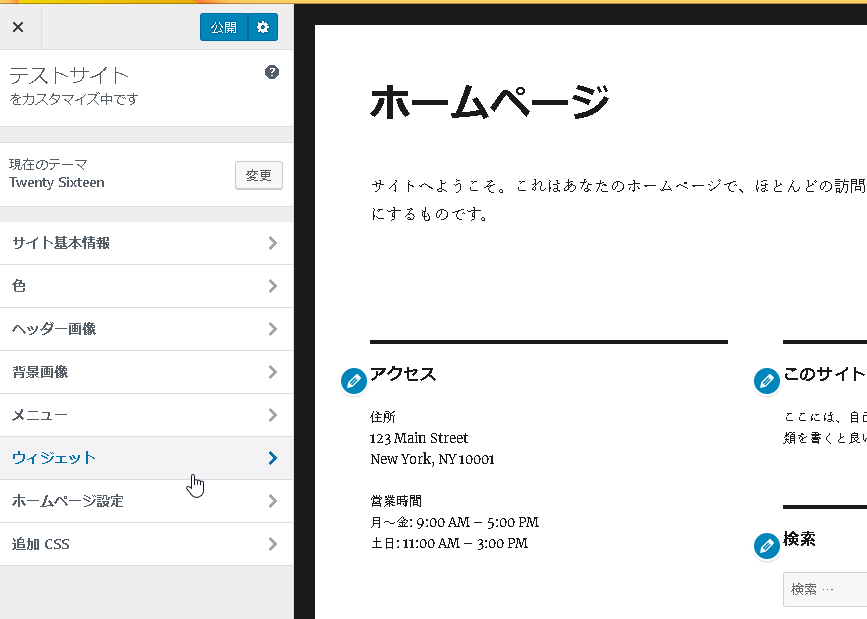The image size is (867, 619).
Task: Close the customizer with the X icon
Action: tap(18, 27)
